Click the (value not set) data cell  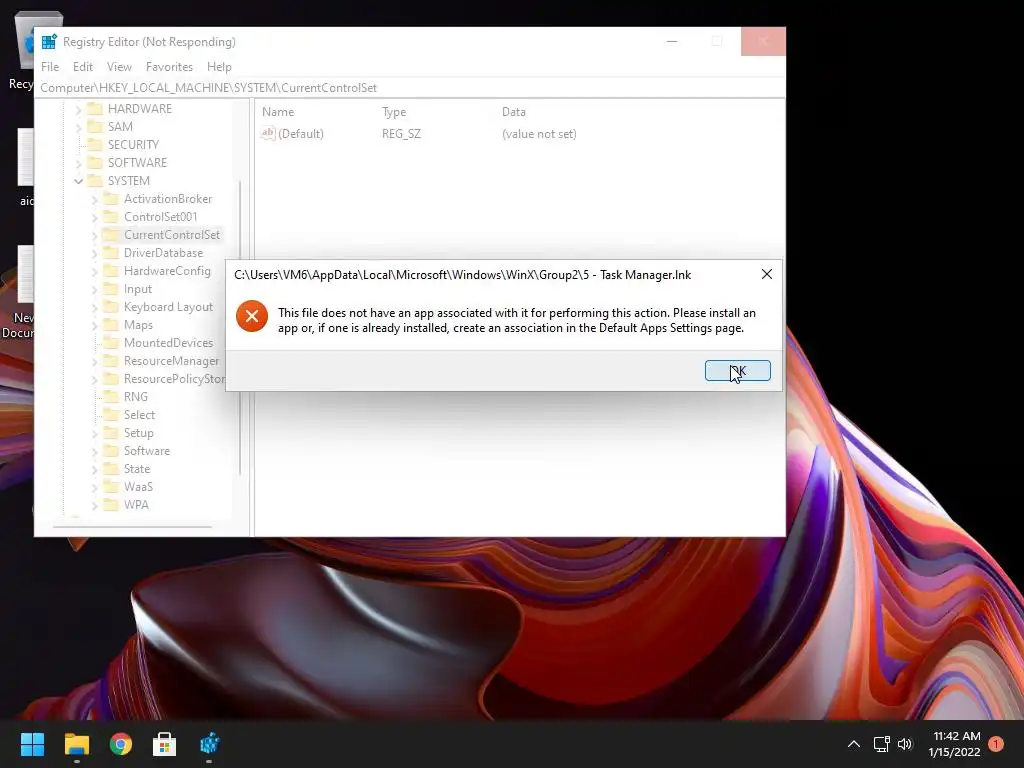(539, 134)
